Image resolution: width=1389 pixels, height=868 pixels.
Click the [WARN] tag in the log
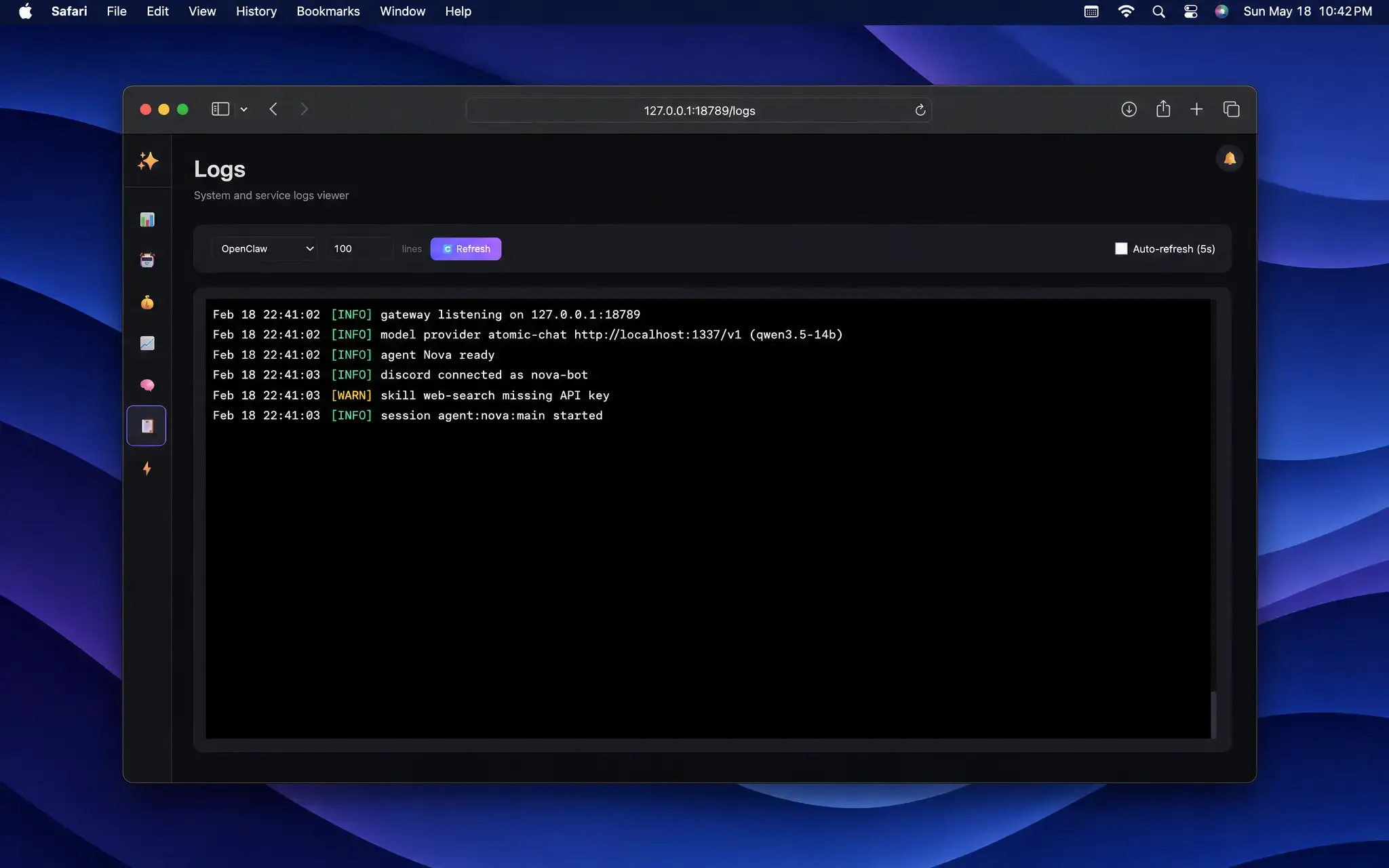coord(351,395)
